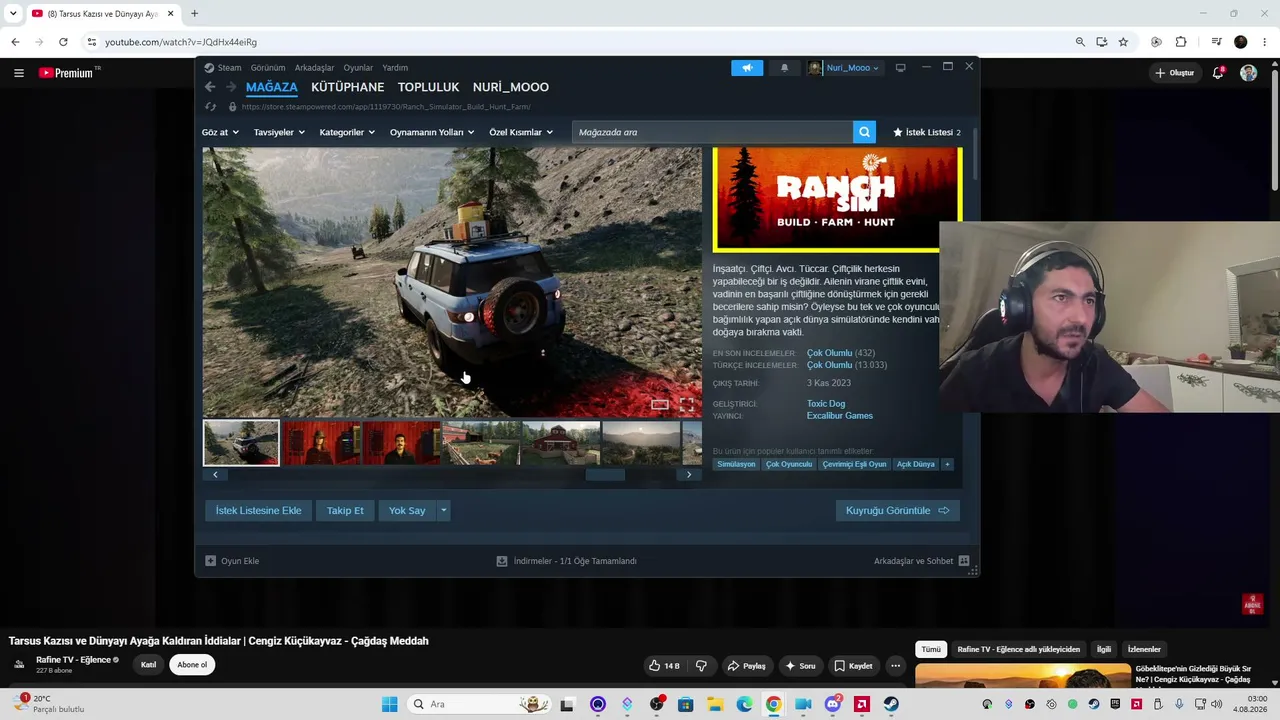Reload the Chrome page
1280x720 pixels.
tap(63, 42)
